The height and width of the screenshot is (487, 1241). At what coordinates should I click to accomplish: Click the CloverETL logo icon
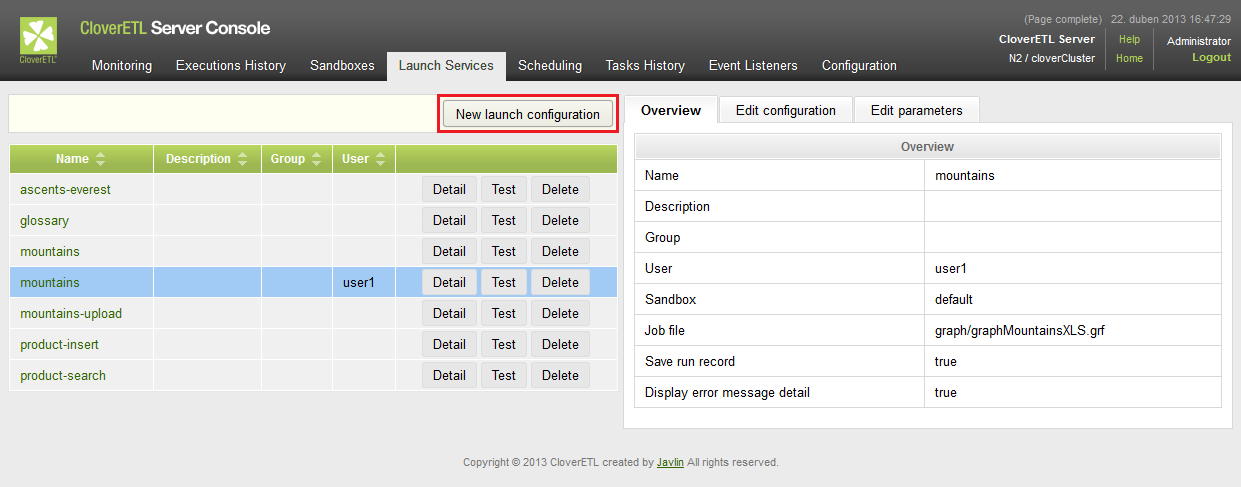tap(39, 40)
